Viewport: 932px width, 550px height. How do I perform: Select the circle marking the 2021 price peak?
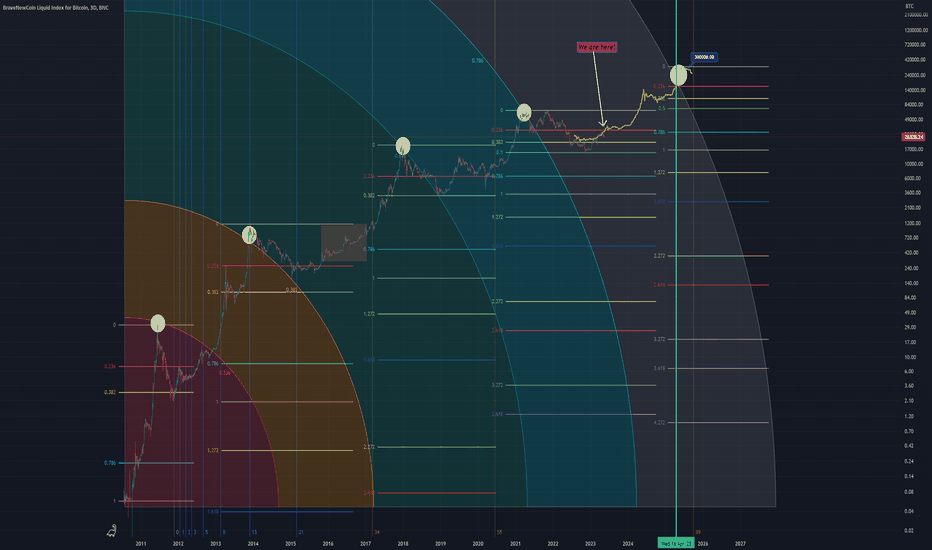click(x=524, y=112)
